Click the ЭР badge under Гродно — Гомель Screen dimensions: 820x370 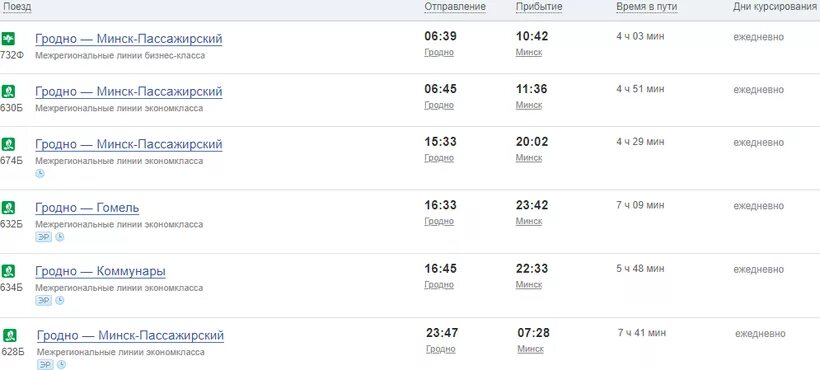(43, 237)
